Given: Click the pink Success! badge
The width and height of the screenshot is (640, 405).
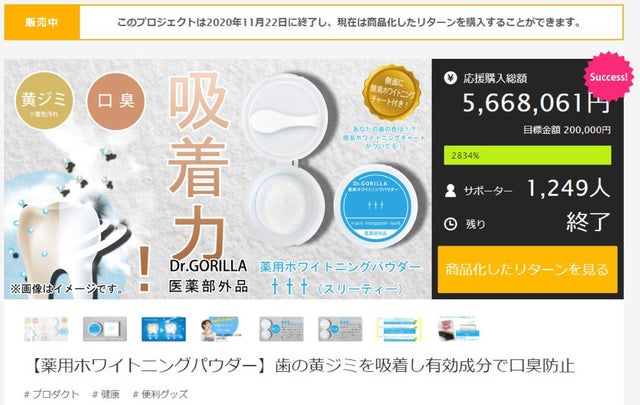Looking at the screenshot, I should click(608, 77).
